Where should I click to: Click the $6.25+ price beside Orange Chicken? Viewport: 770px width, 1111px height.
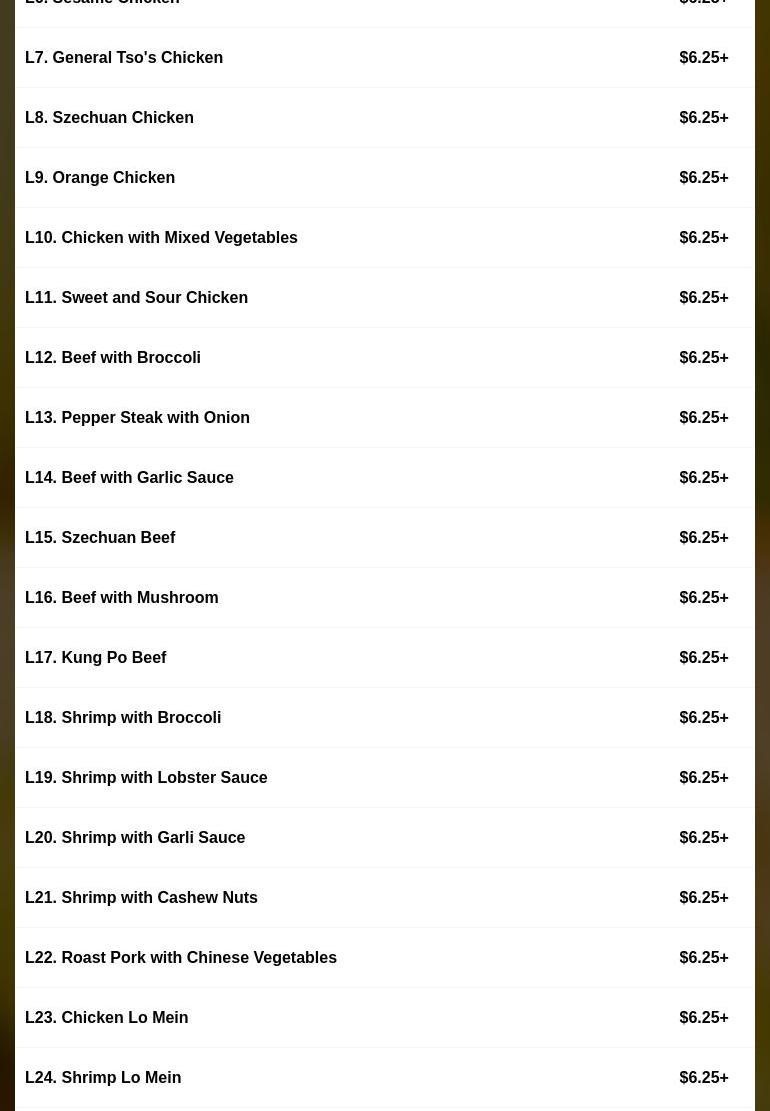(703, 178)
